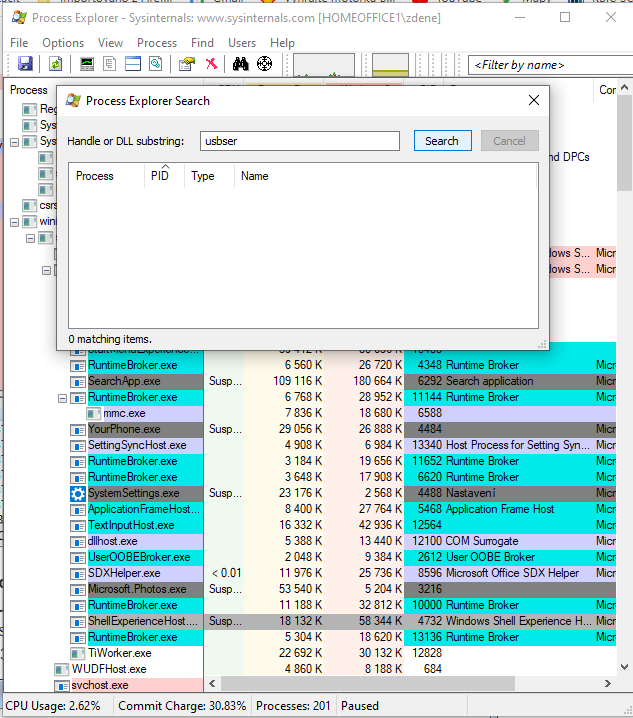Open the Users menu
This screenshot has width=633, height=718.
242,43
